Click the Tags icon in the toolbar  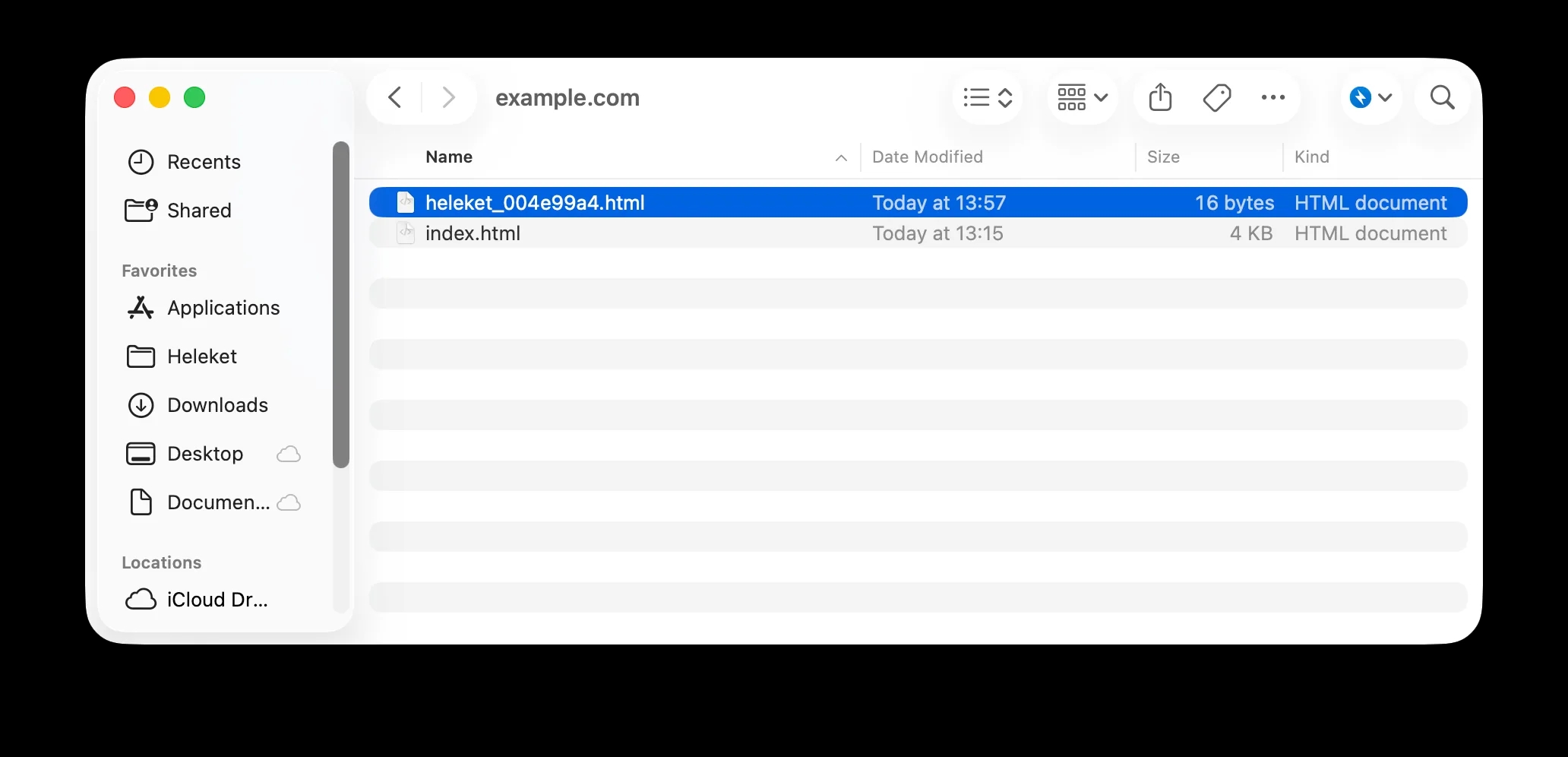point(1216,97)
